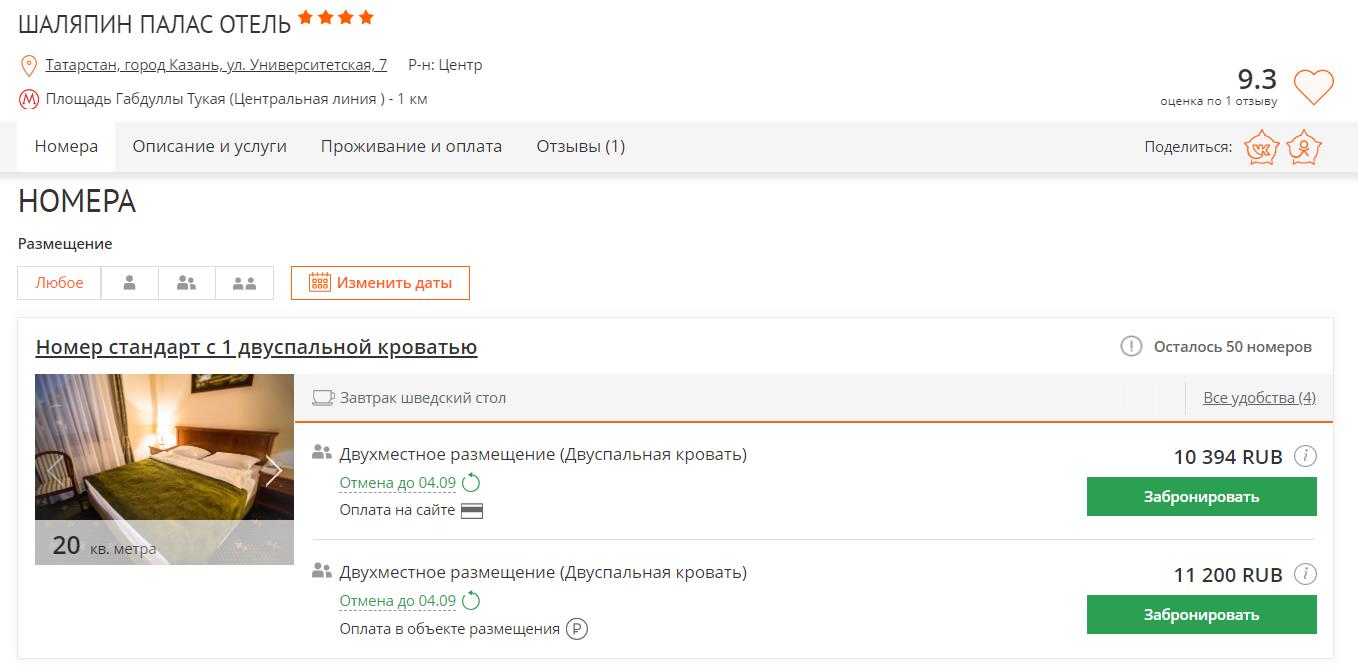This screenshot has width=1358, height=665.
Task: Open "Отмена до 04.09" details for 11 200 RUB offer
Action: (x=398, y=602)
